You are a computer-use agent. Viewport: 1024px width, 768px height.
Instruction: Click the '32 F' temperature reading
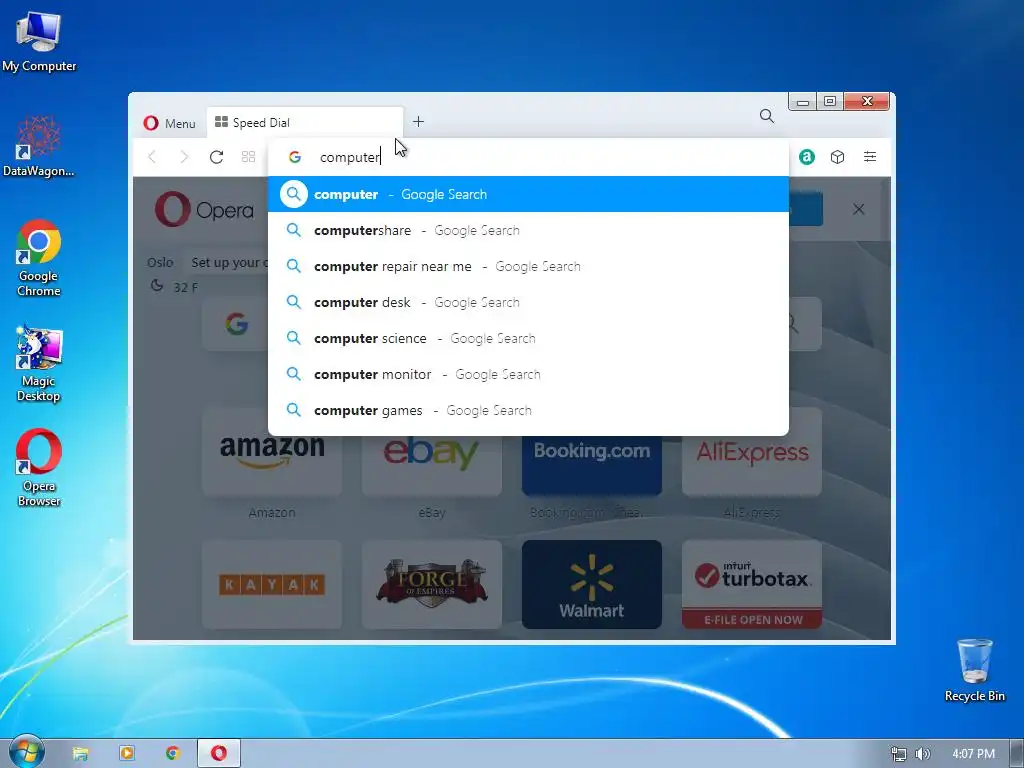pos(185,287)
